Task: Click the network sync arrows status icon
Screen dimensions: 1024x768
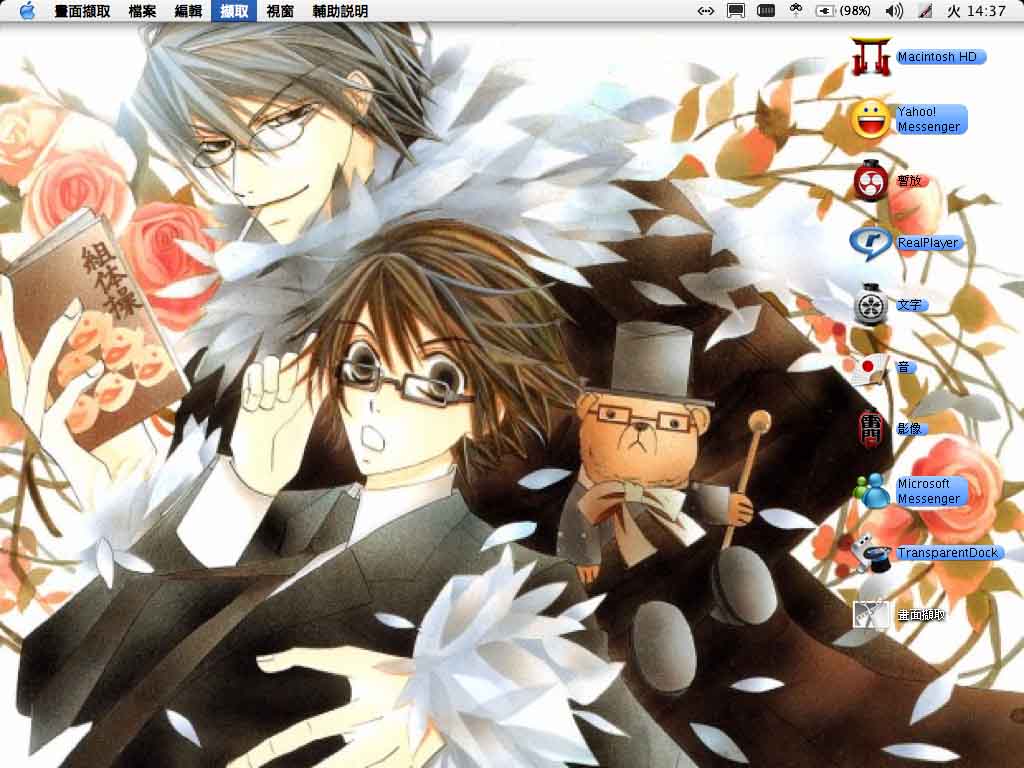Action: [705, 11]
